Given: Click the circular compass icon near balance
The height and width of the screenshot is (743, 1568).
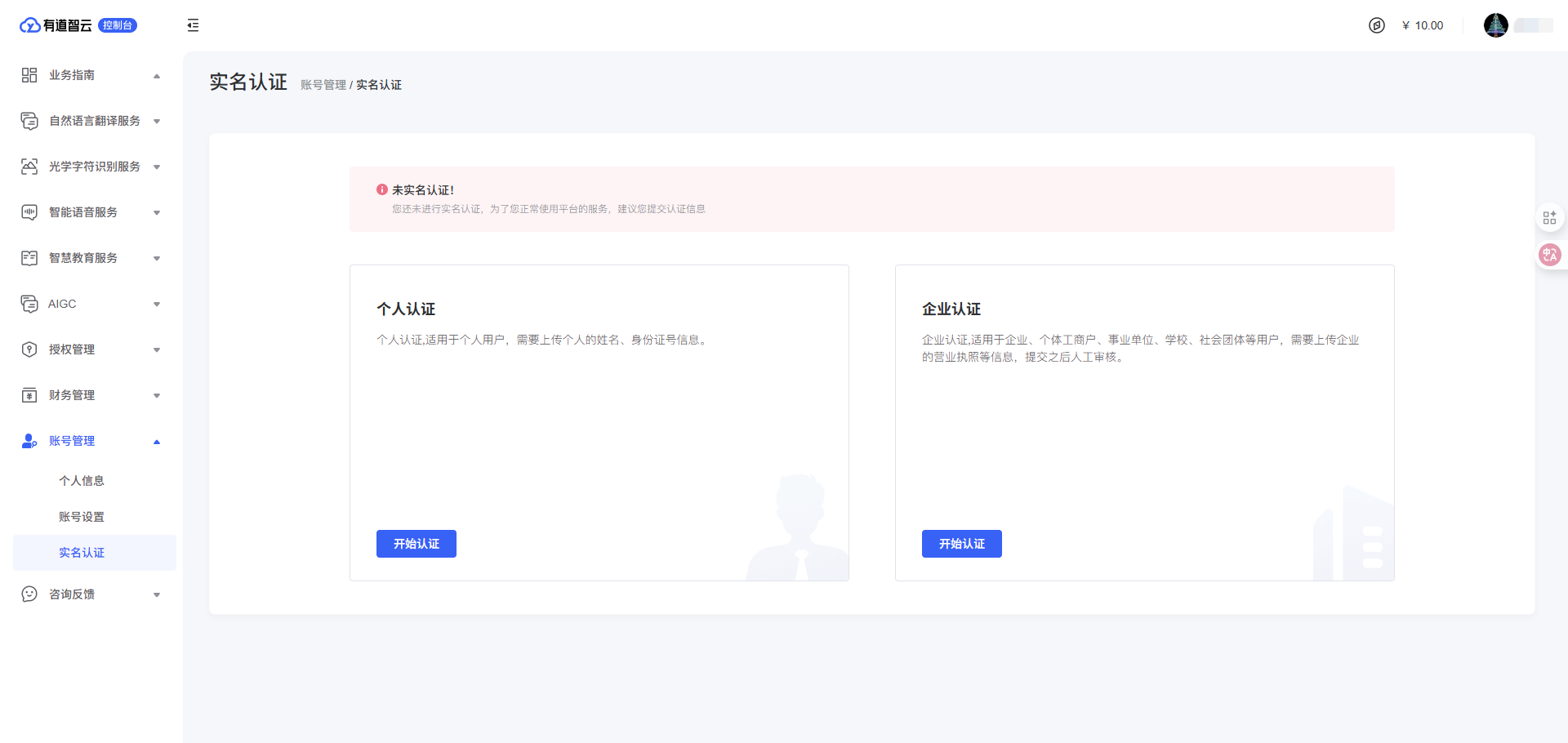Looking at the screenshot, I should [x=1377, y=25].
